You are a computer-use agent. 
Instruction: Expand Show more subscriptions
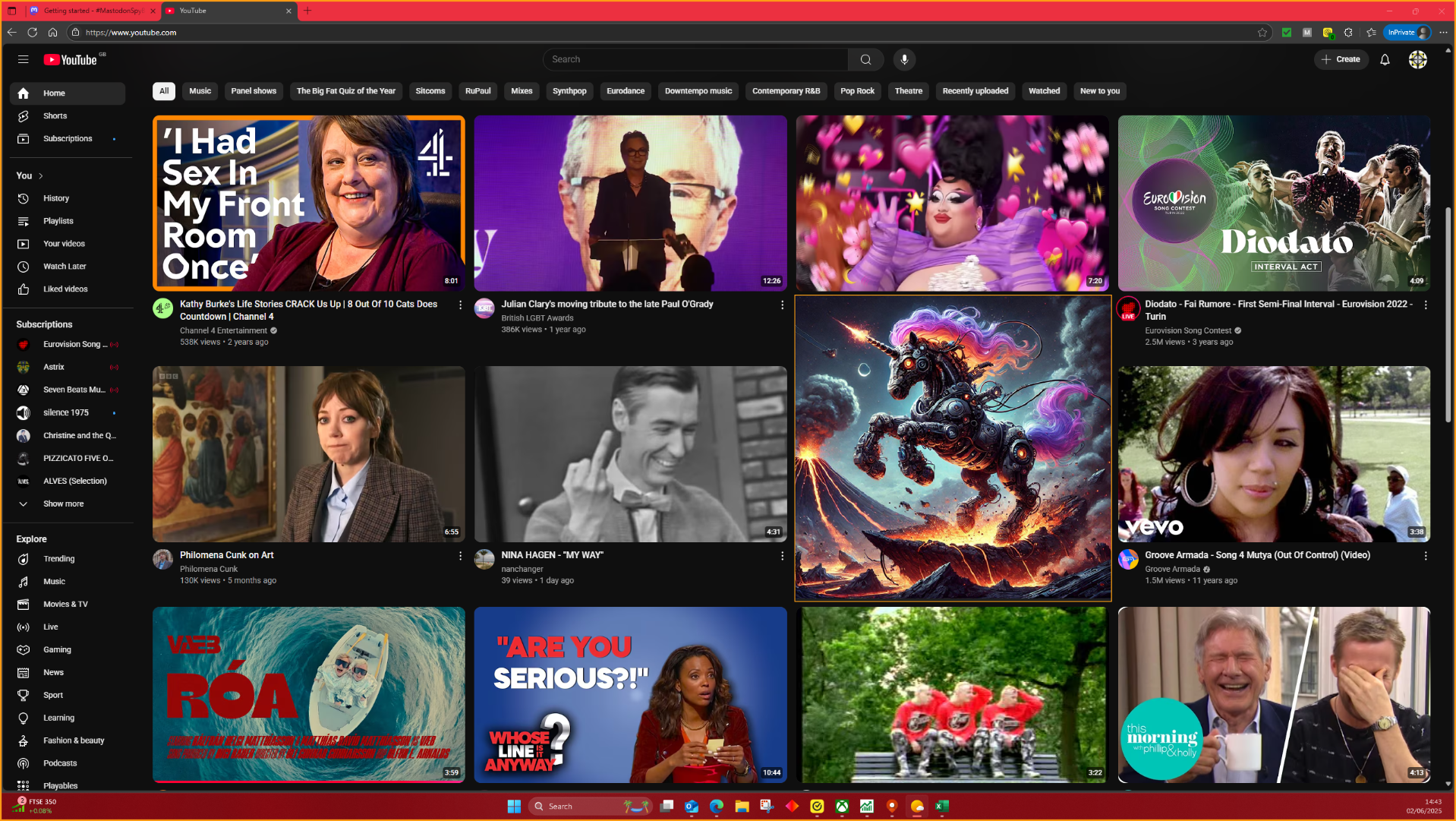coord(68,504)
